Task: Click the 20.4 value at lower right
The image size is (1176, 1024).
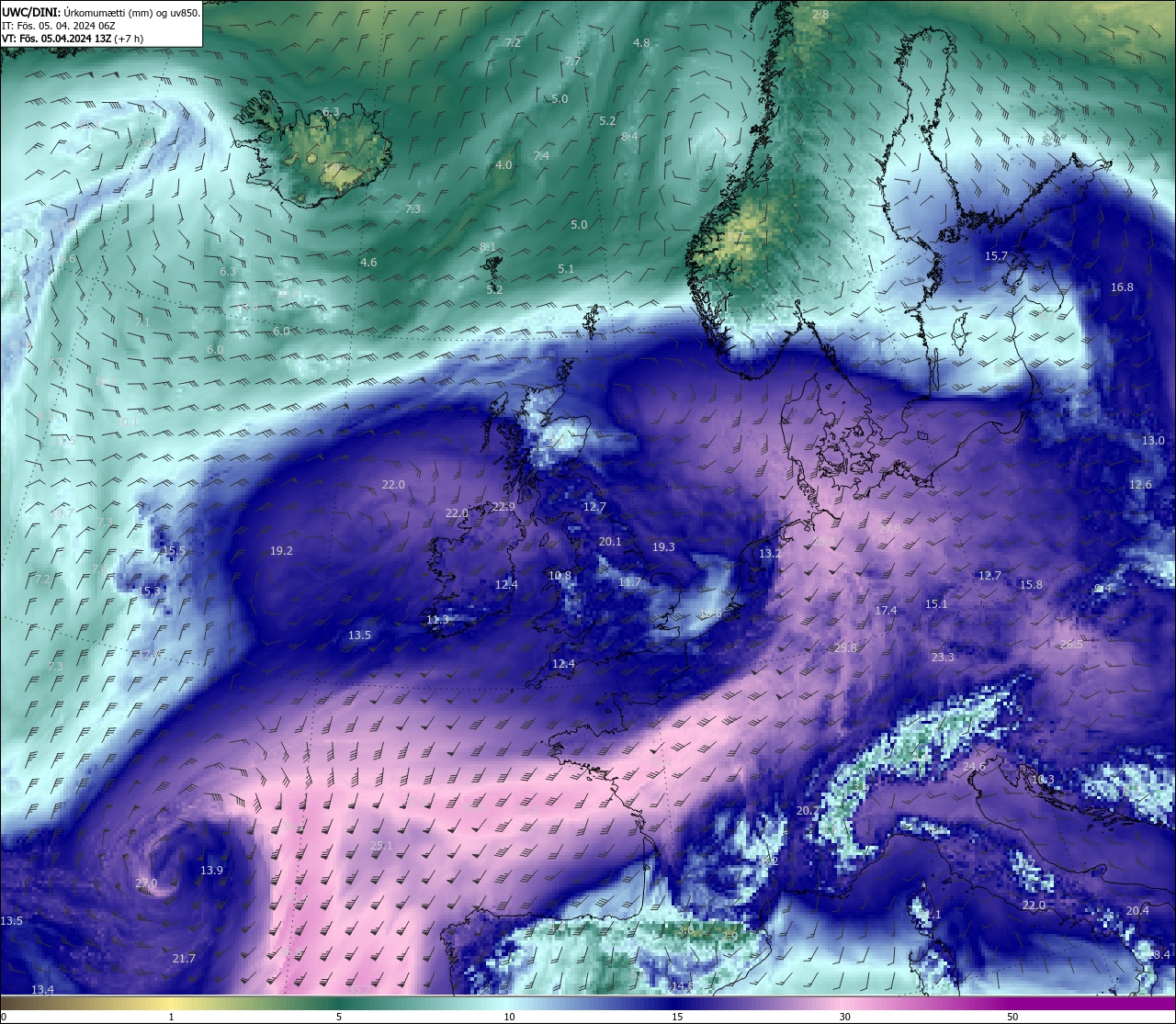Action: [1137, 911]
